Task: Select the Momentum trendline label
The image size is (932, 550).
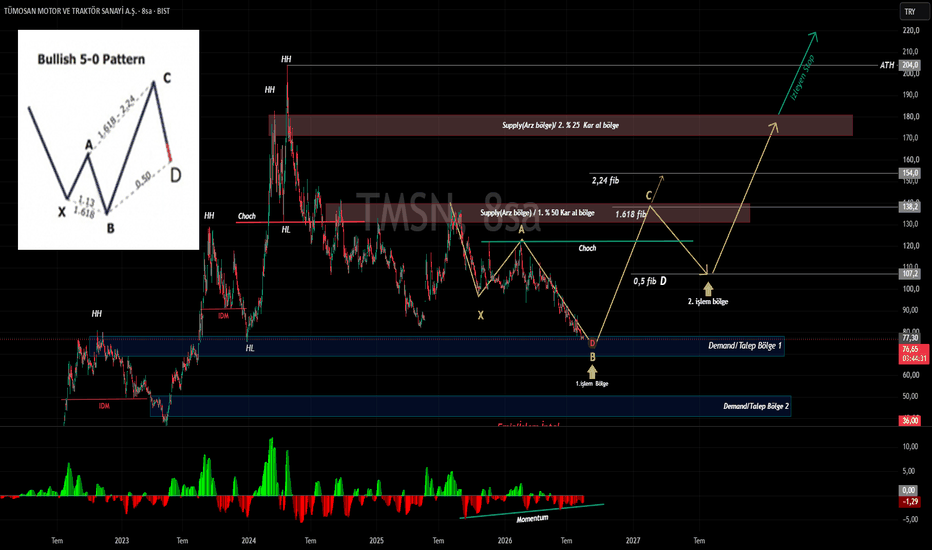Action: click(533, 518)
